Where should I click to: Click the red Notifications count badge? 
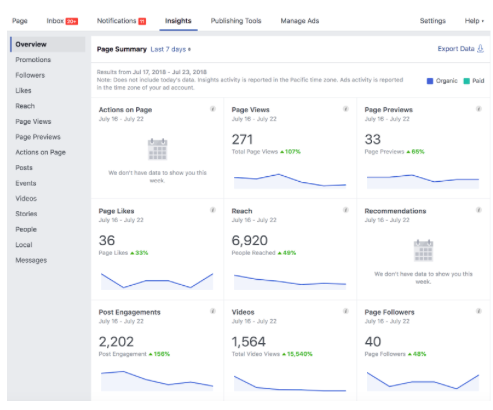[x=142, y=21]
